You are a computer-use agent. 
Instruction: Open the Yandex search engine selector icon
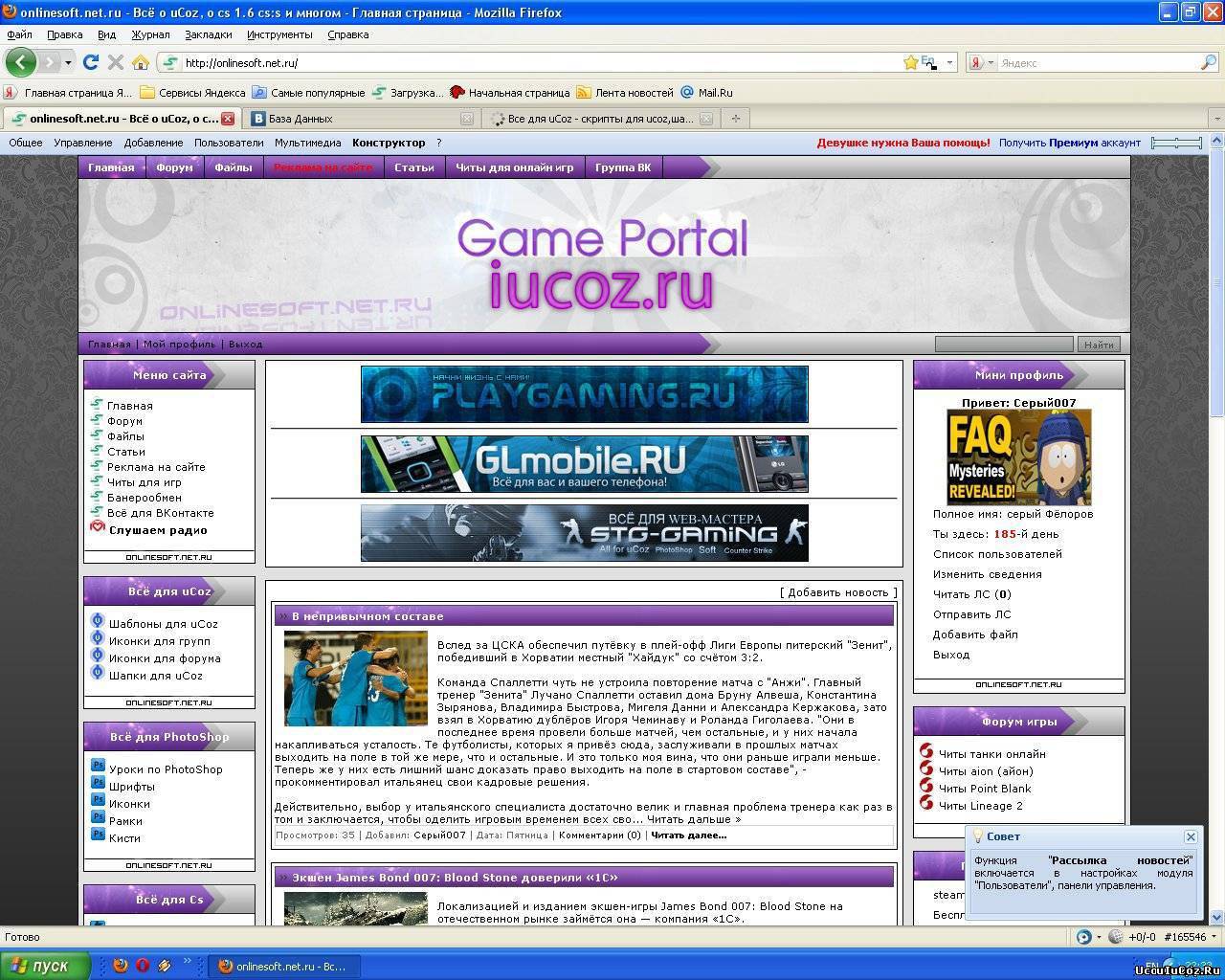976,62
